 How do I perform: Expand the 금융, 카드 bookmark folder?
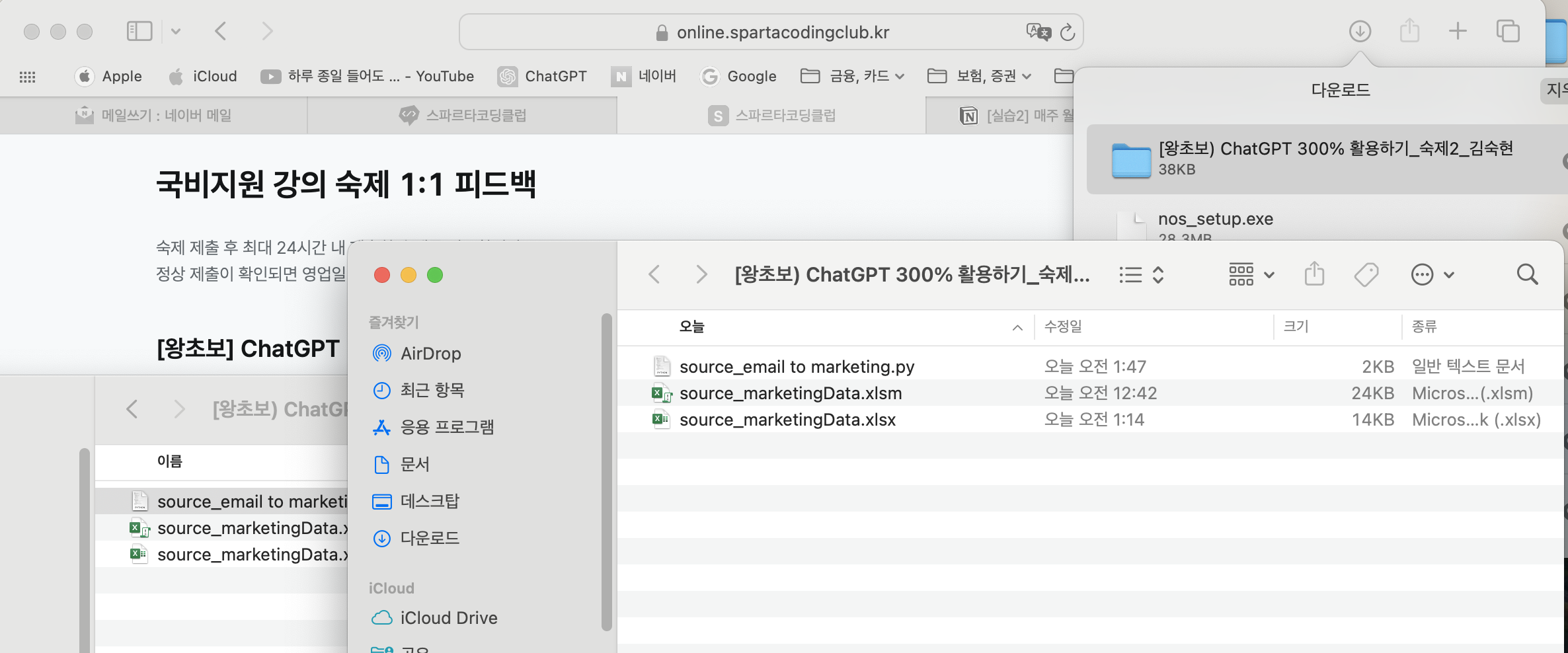click(x=852, y=77)
